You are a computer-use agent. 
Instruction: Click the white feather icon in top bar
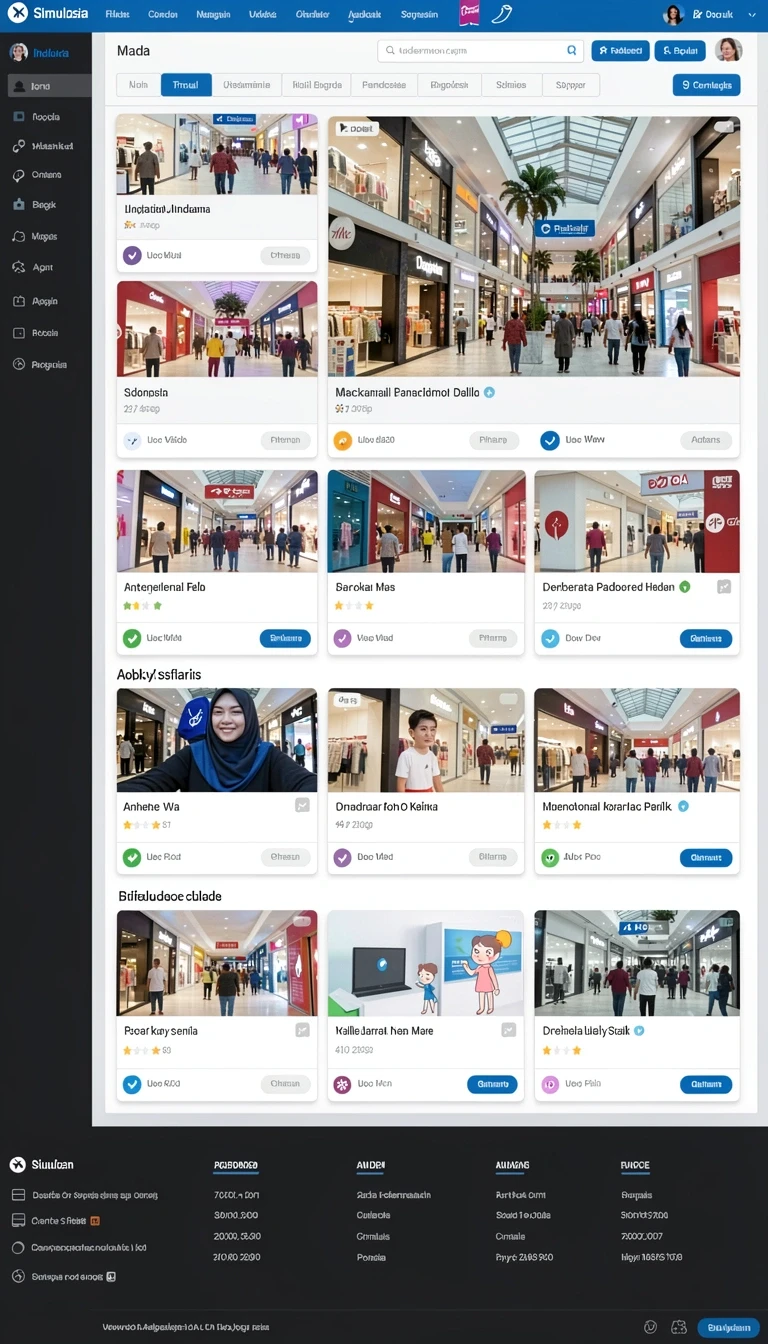502,14
